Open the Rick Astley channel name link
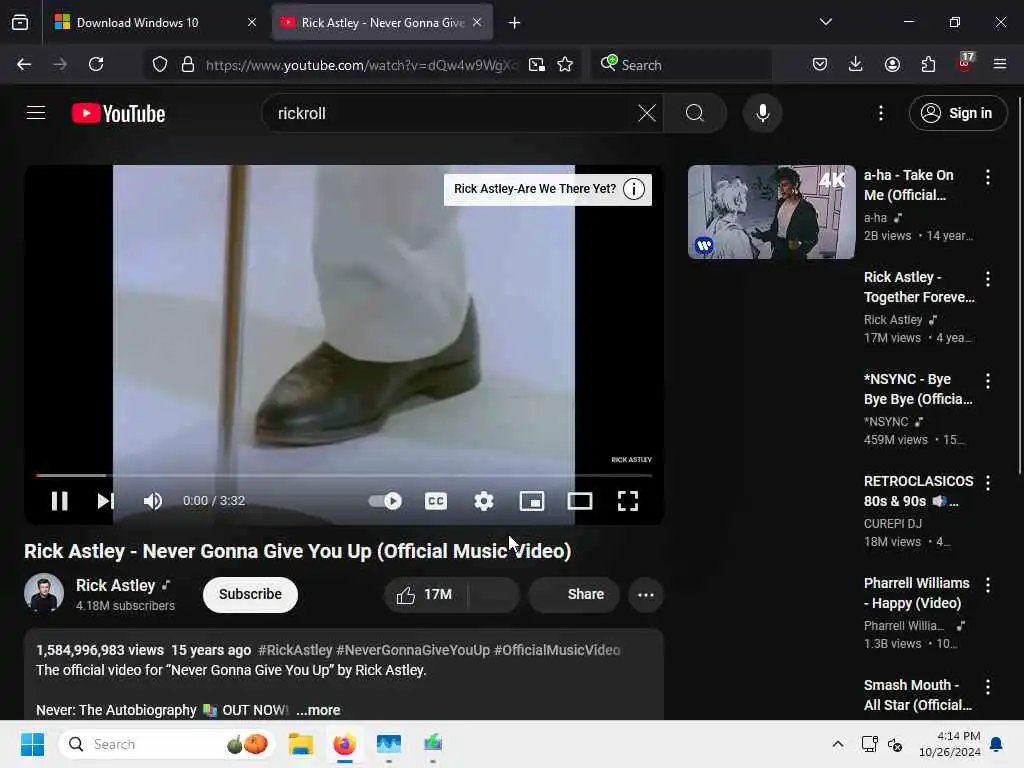Screen dimensions: 1024x768 (x=116, y=585)
